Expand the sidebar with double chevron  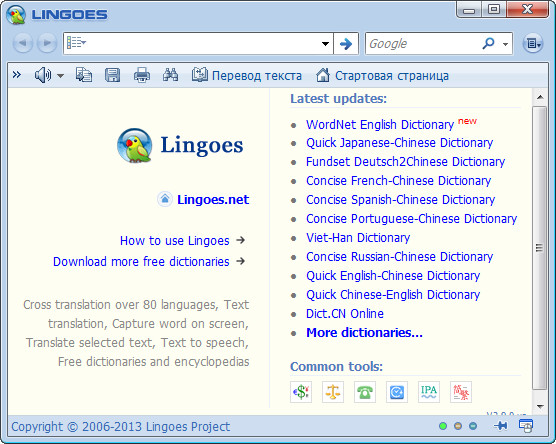[x=17, y=75]
